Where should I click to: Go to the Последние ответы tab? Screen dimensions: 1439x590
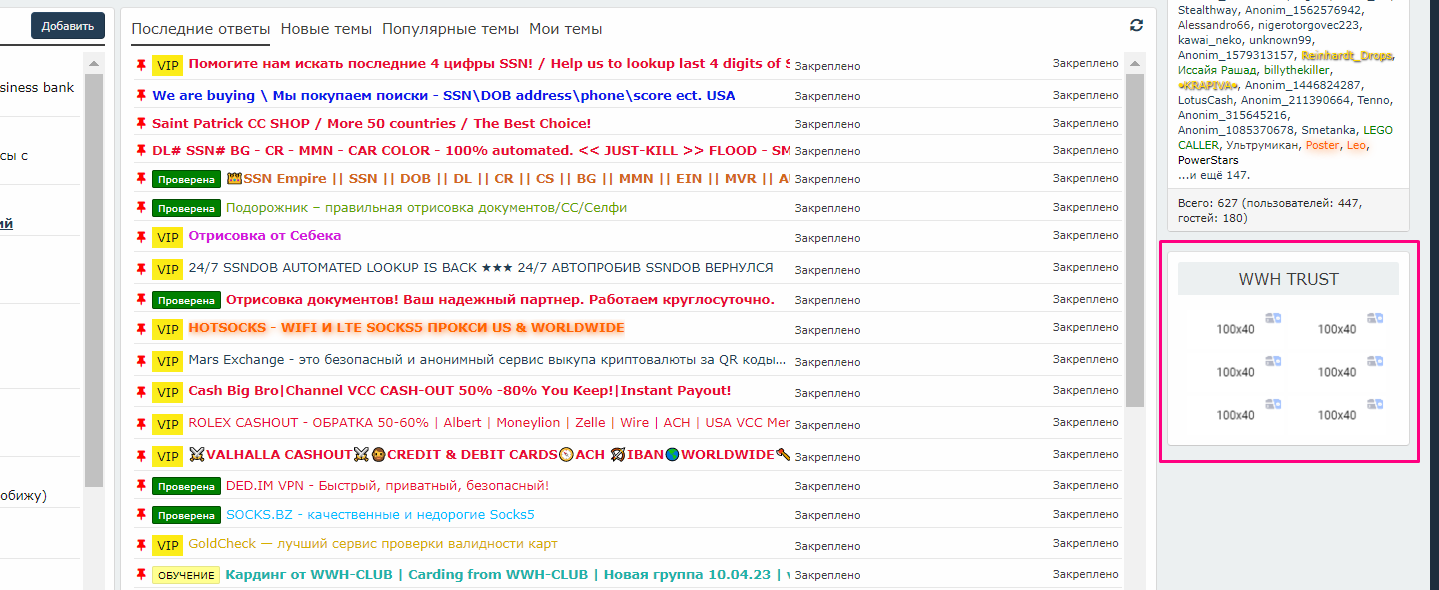coord(200,29)
